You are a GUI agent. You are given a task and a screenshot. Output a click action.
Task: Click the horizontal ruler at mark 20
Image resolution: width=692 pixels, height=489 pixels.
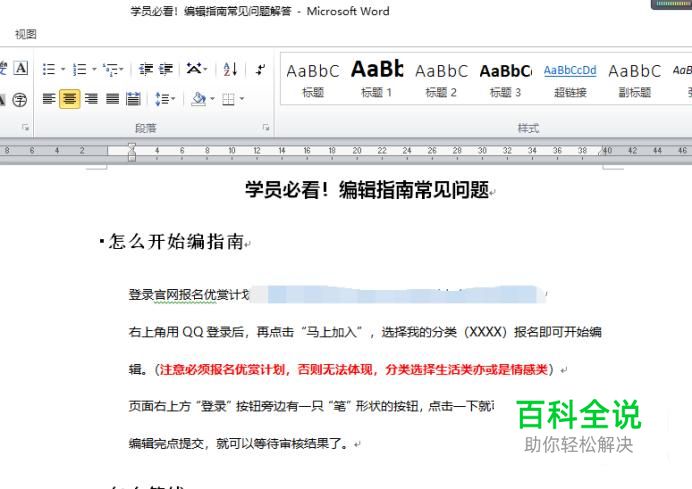tap(357, 150)
